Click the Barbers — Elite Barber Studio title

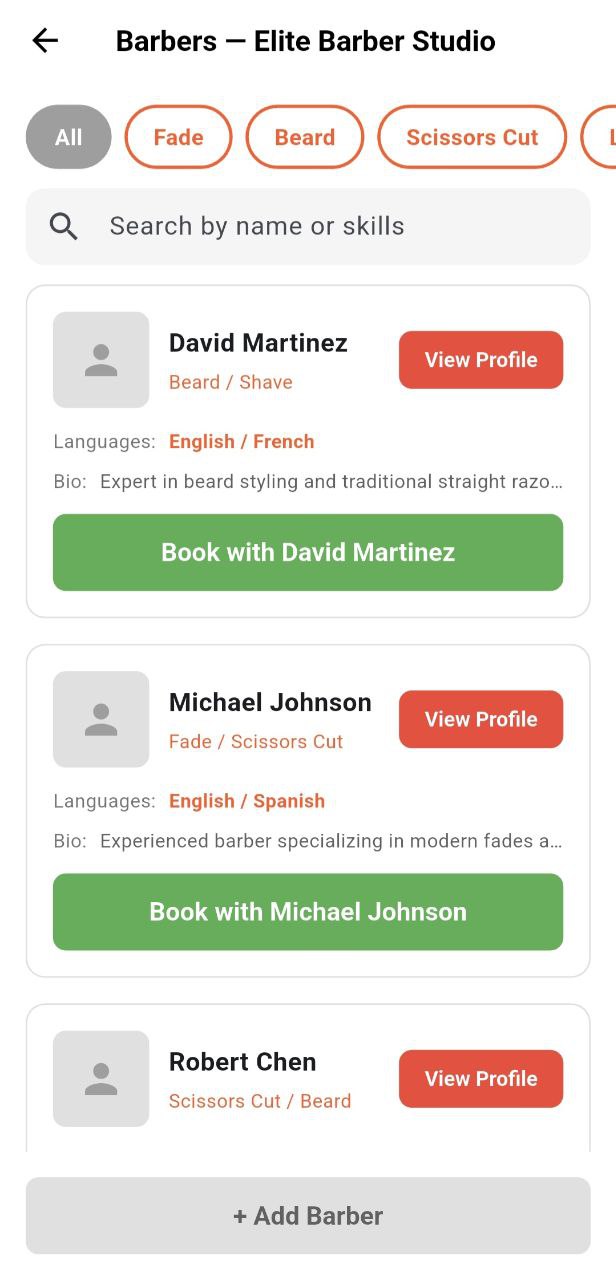pyautogui.click(x=306, y=40)
